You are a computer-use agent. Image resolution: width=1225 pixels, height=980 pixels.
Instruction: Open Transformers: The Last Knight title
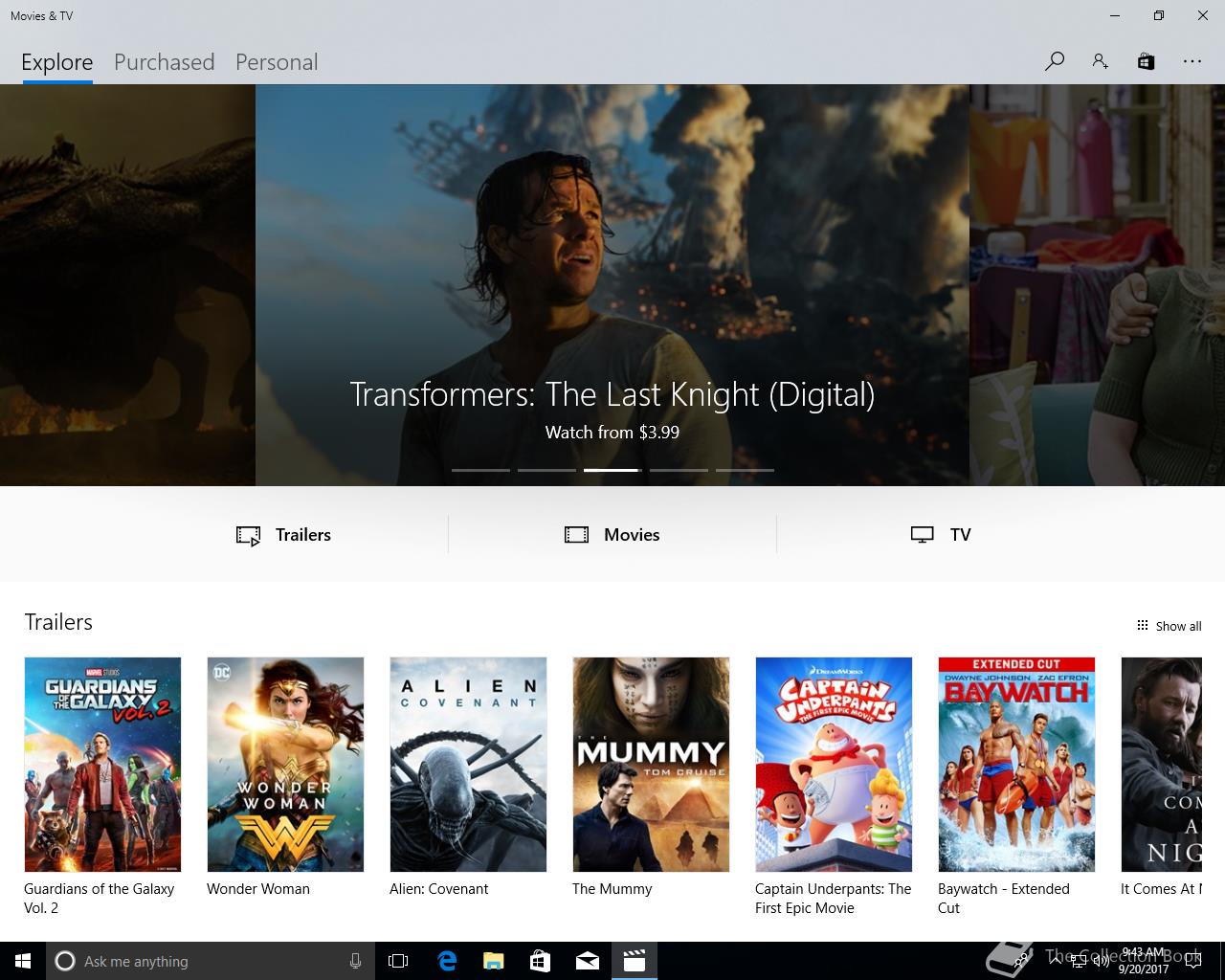pyautogui.click(x=612, y=394)
